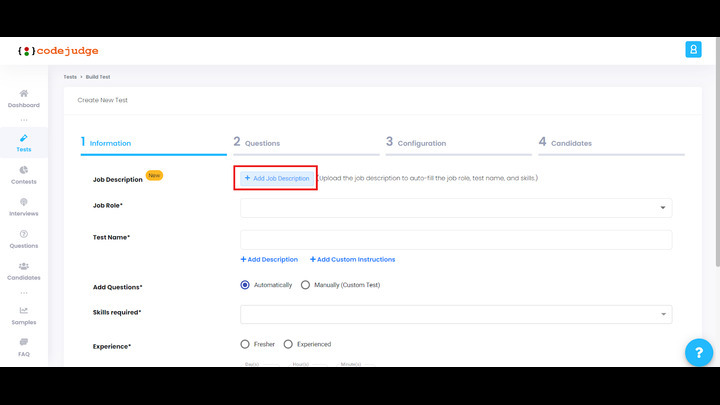Click the user profile icon at top right

click(693, 50)
